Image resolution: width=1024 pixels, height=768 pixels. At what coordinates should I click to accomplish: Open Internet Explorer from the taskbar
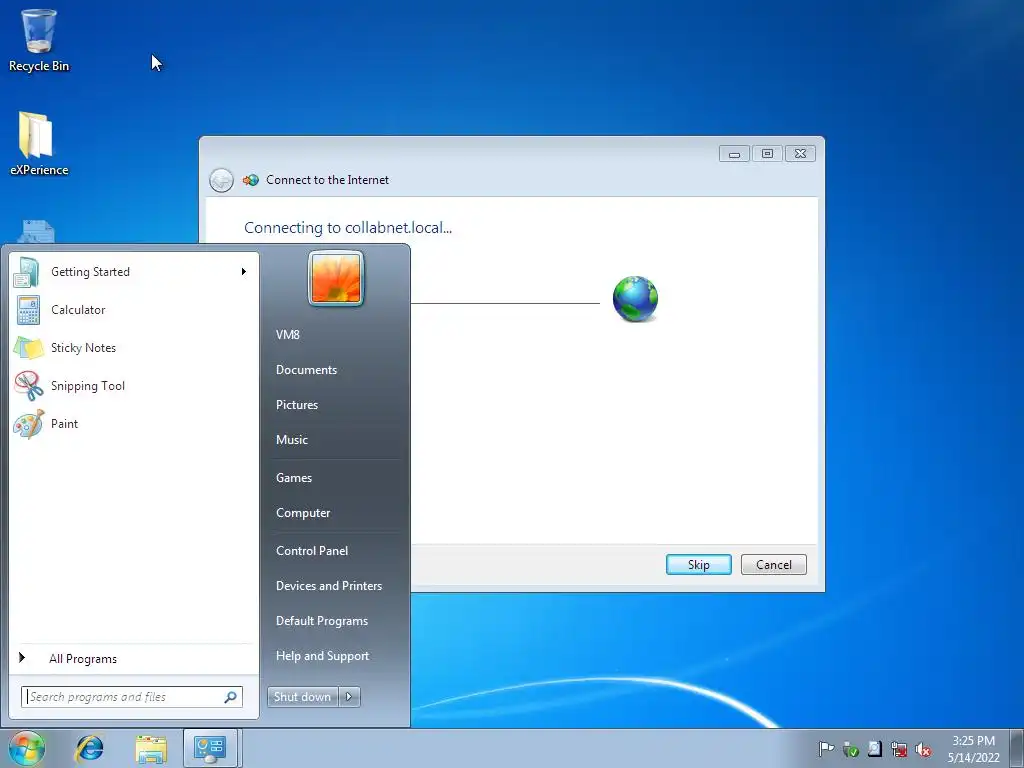click(89, 748)
